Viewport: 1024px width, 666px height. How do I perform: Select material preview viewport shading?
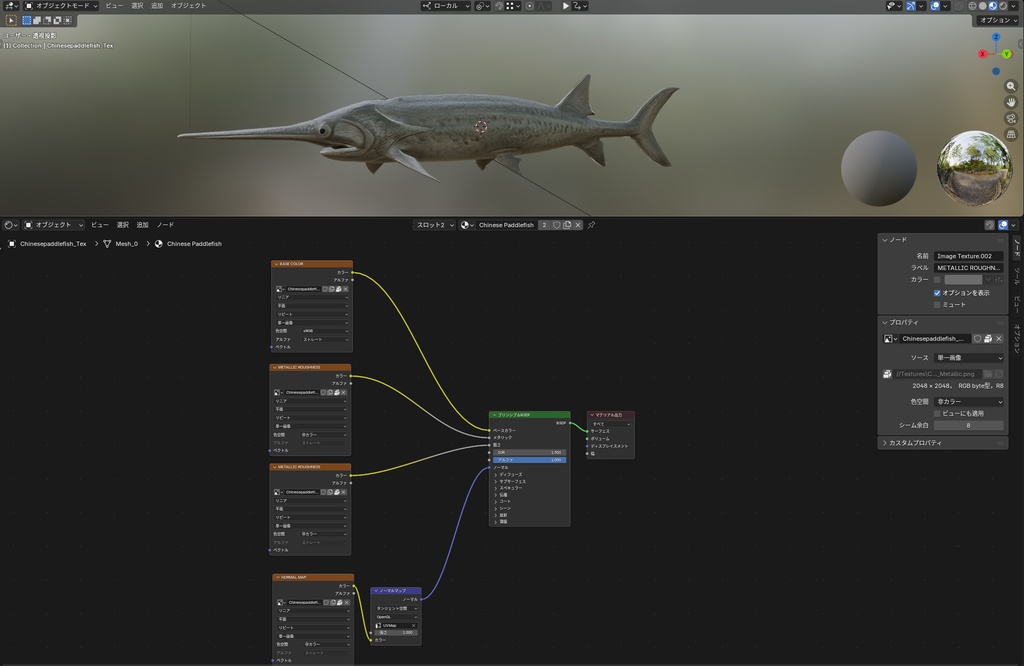[993, 6]
